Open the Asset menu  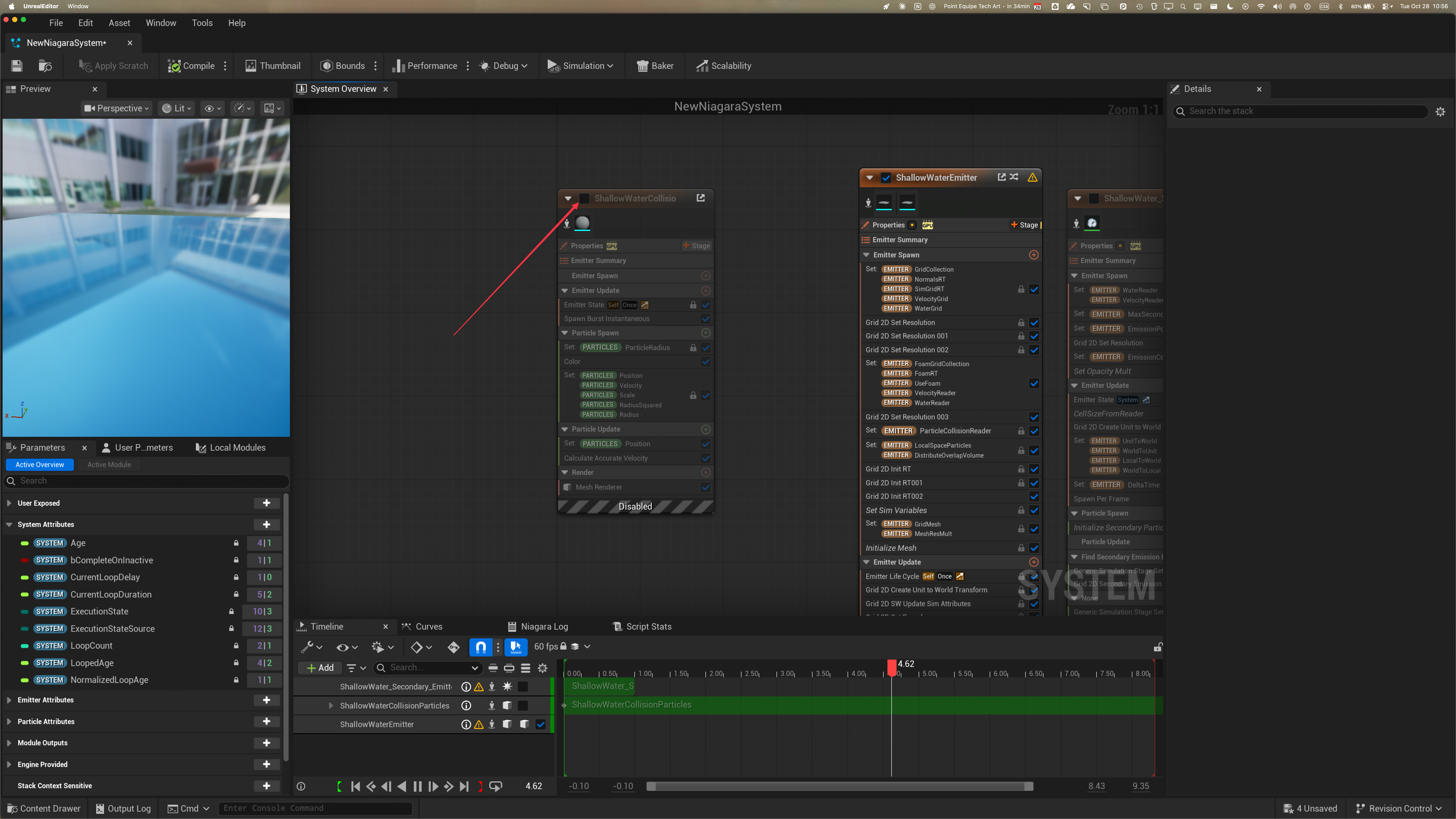pos(119,23)
